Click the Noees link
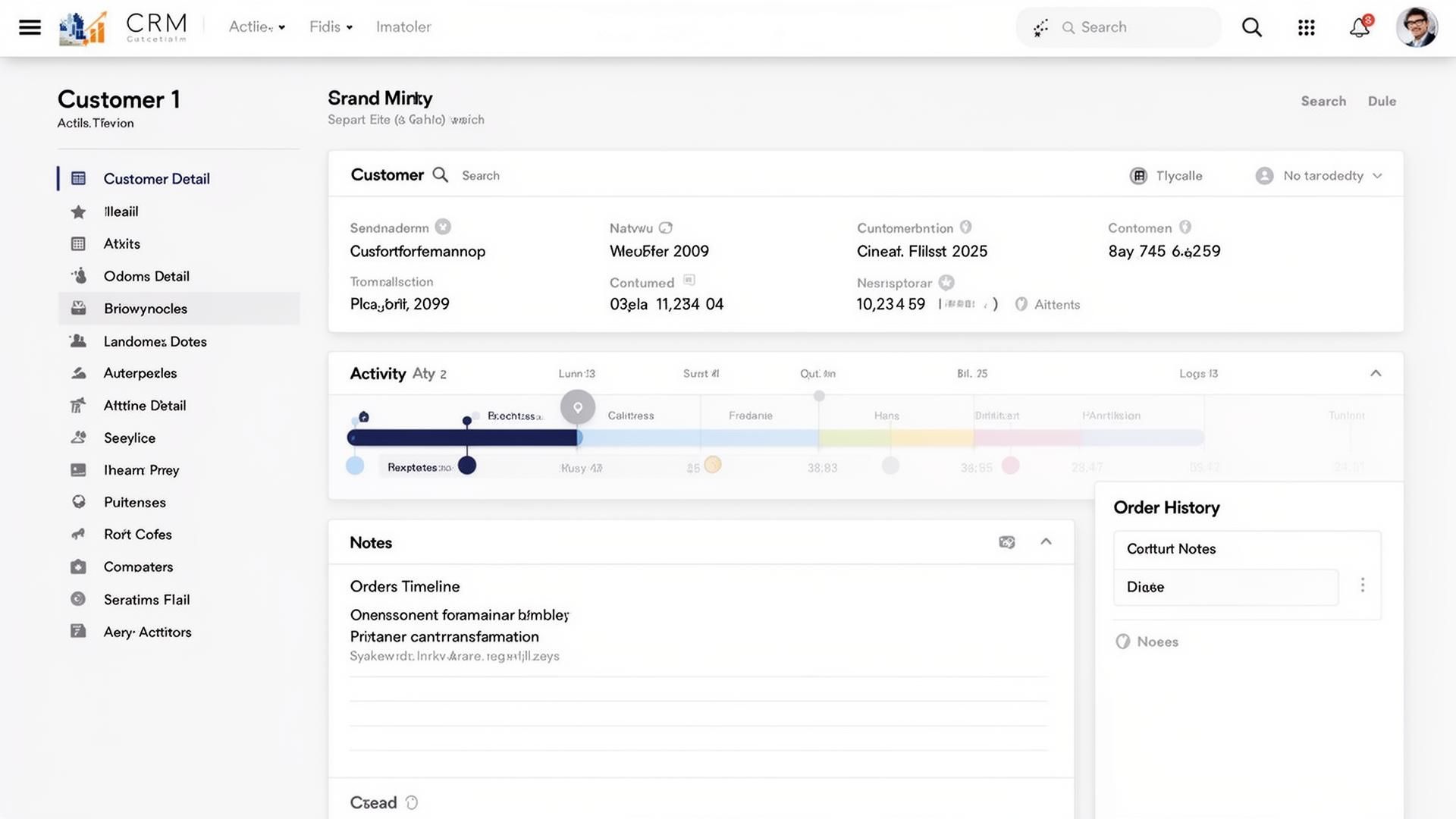 (x=1157, y=642)
